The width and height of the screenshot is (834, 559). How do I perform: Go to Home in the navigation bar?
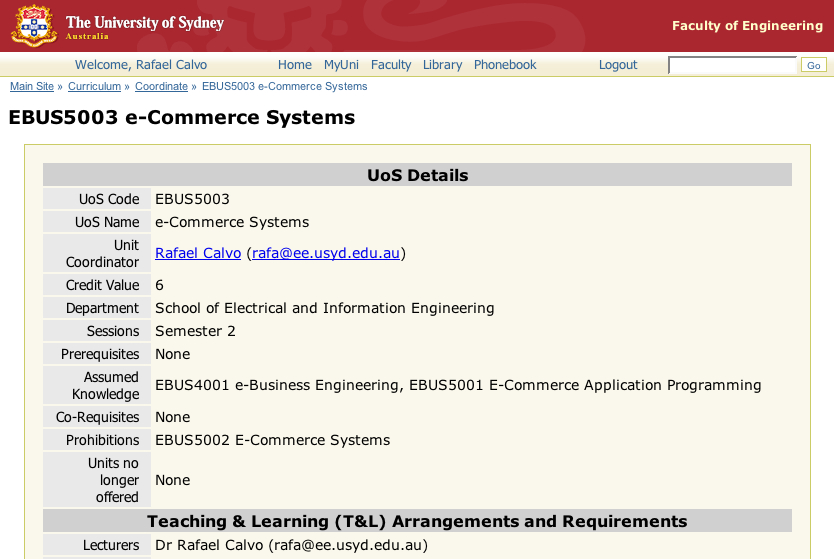coord(295,65)
